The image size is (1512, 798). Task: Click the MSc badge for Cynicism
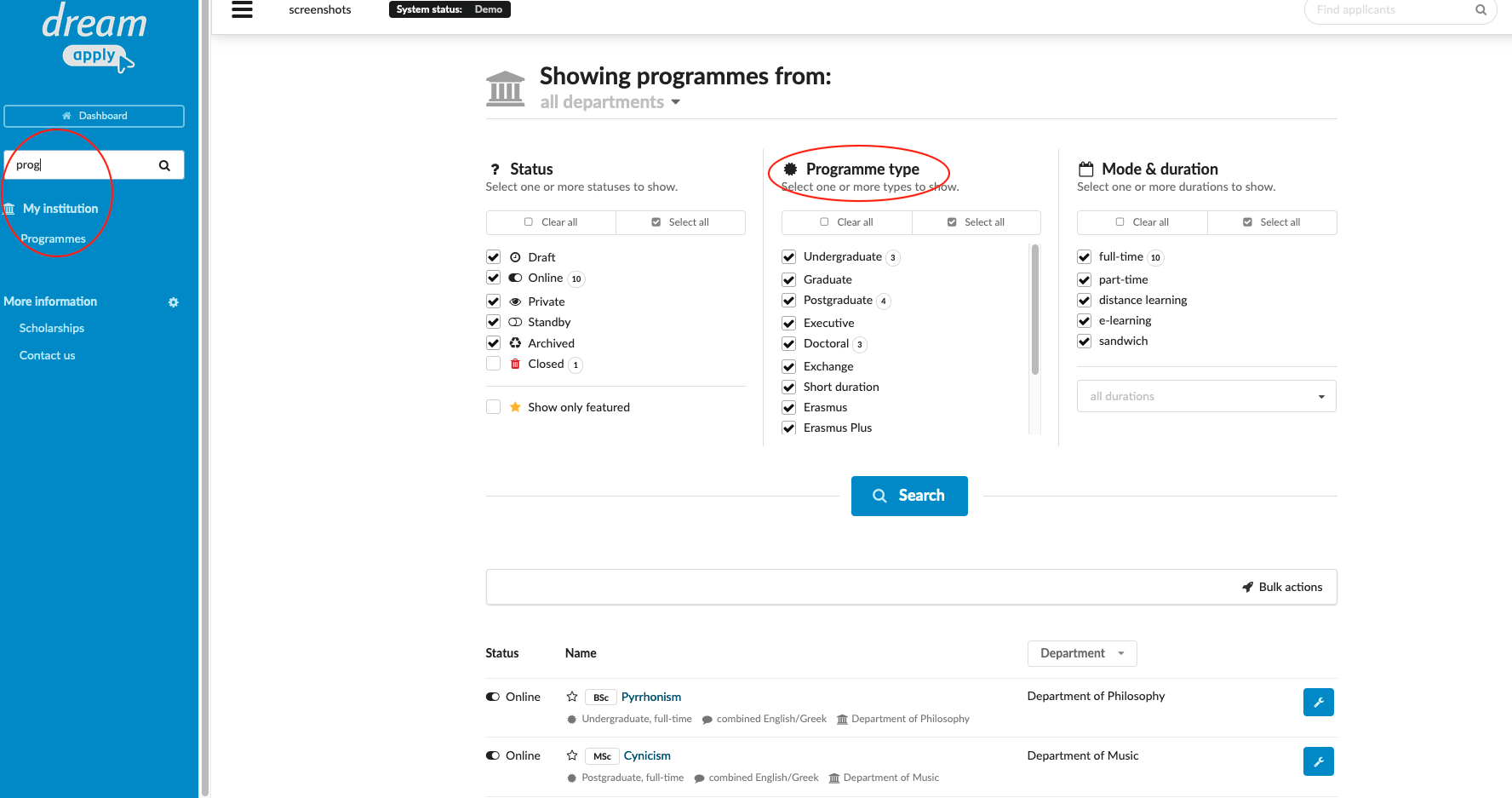pyautogui.click(x=602, y=756)
